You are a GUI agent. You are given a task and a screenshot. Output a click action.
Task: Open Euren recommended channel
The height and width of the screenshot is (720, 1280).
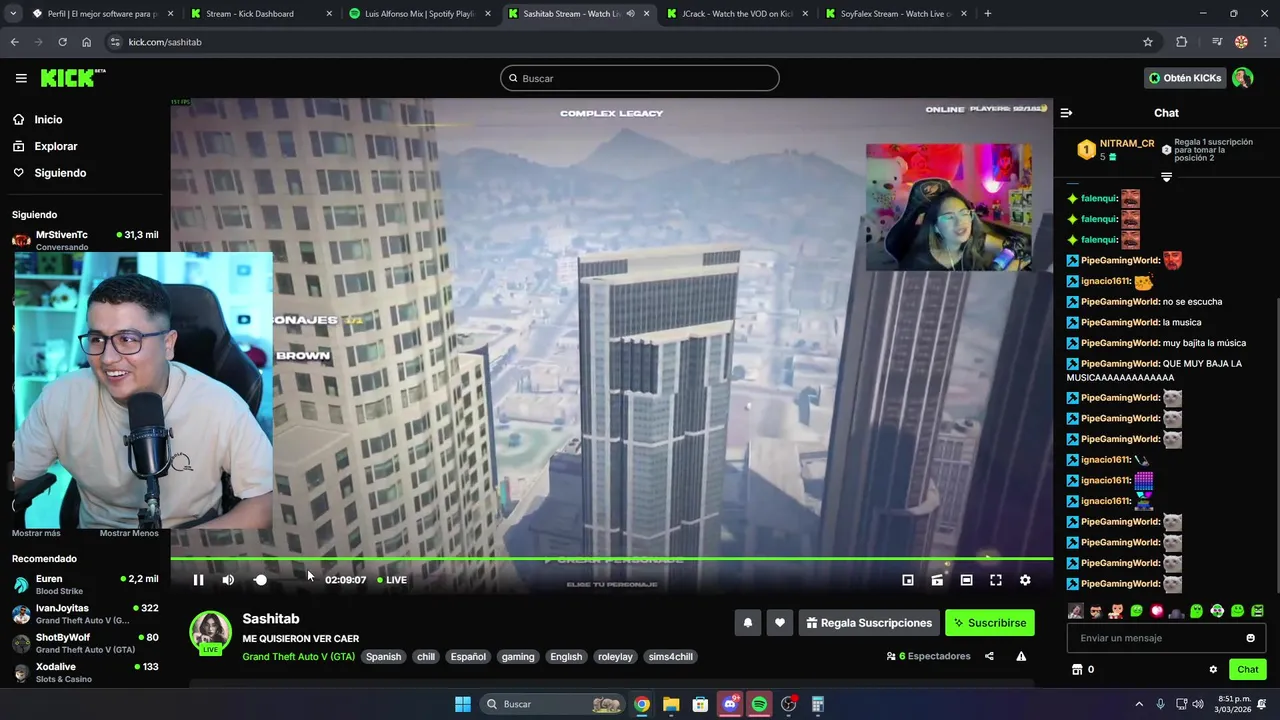click(85, 584)
